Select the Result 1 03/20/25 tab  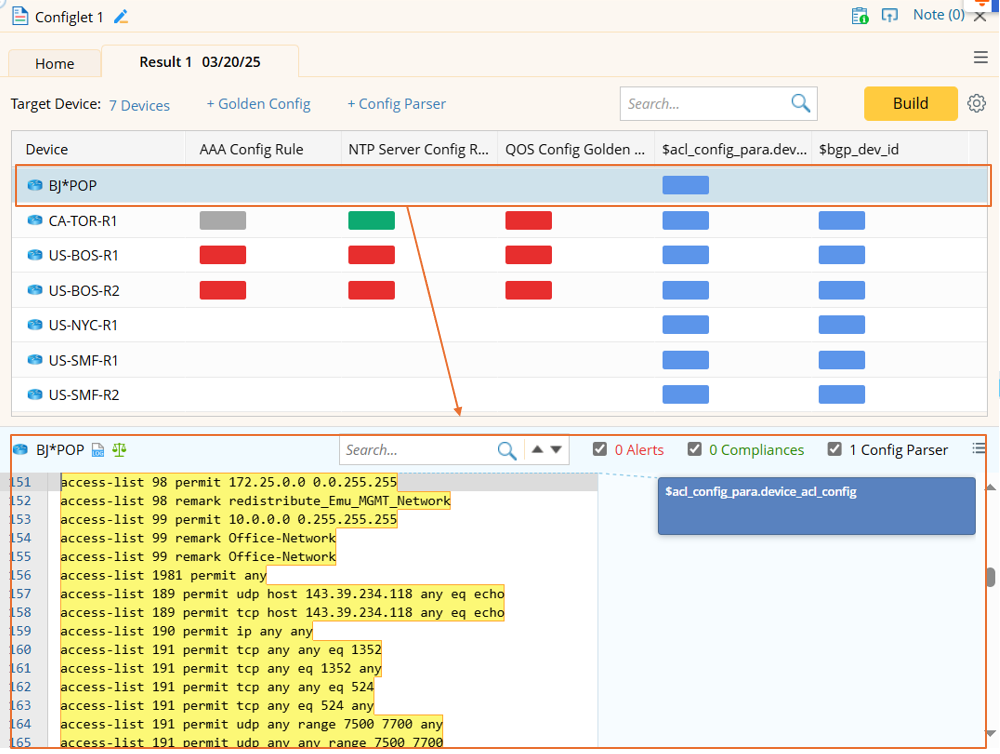(x=199, y=62)
